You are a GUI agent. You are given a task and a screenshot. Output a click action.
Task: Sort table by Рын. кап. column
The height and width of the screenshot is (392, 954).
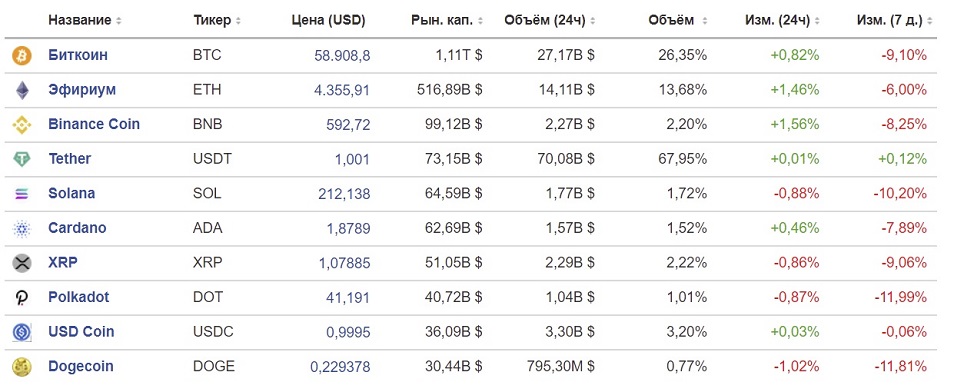(447, 20)
